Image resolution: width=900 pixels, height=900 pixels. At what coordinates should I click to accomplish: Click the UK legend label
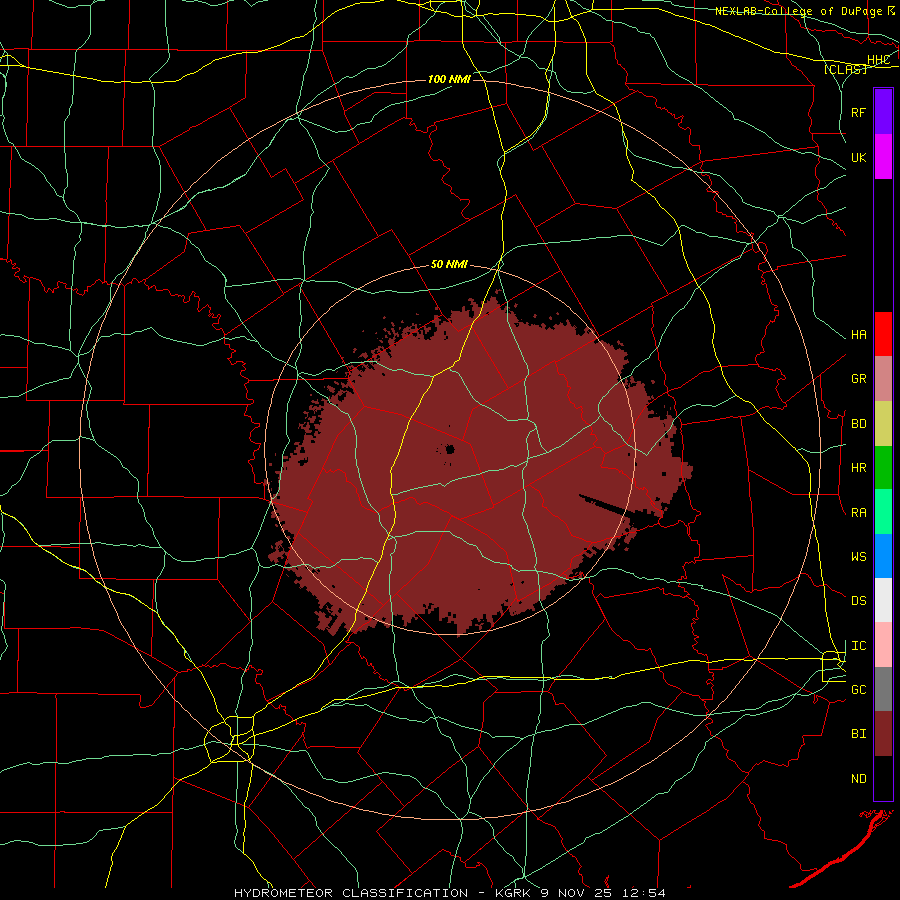[x=858, y=157]
